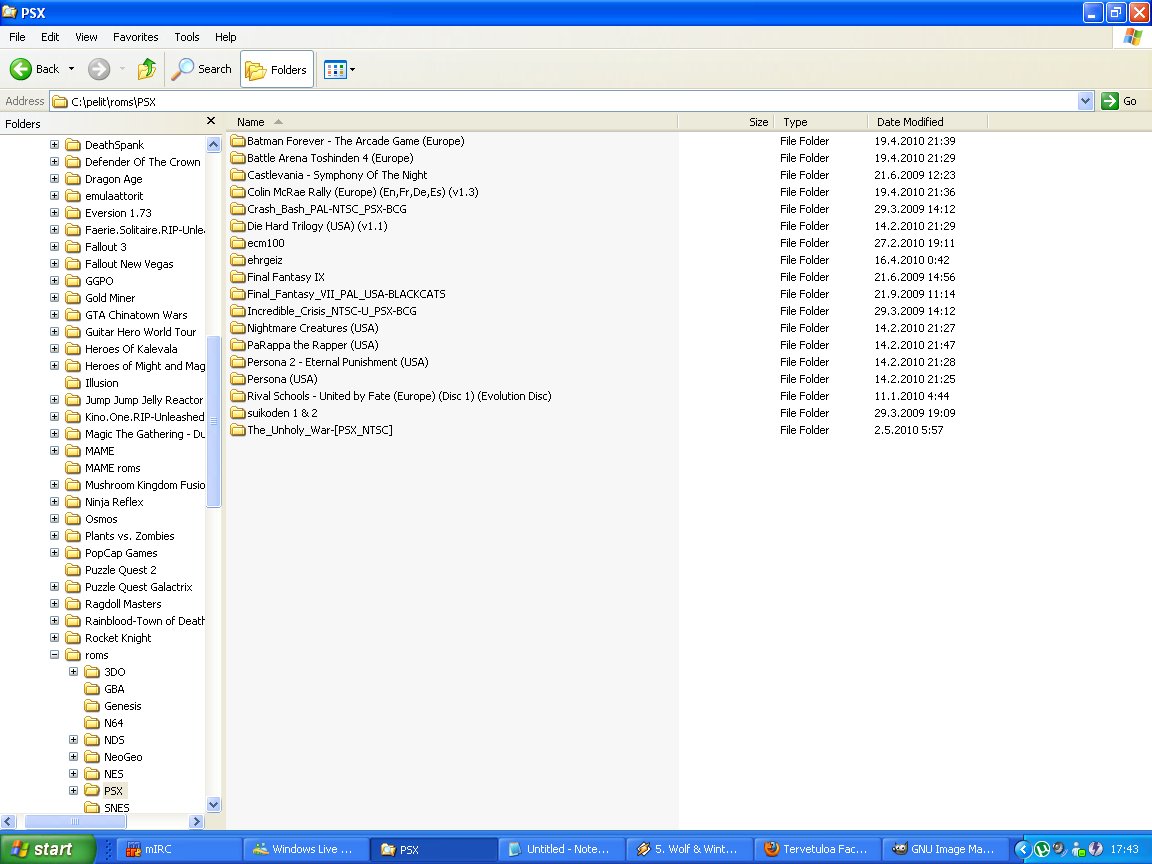The image size is (1152, 864).
Task: Expand the address bar dropdown
Action: point(1086,101)
